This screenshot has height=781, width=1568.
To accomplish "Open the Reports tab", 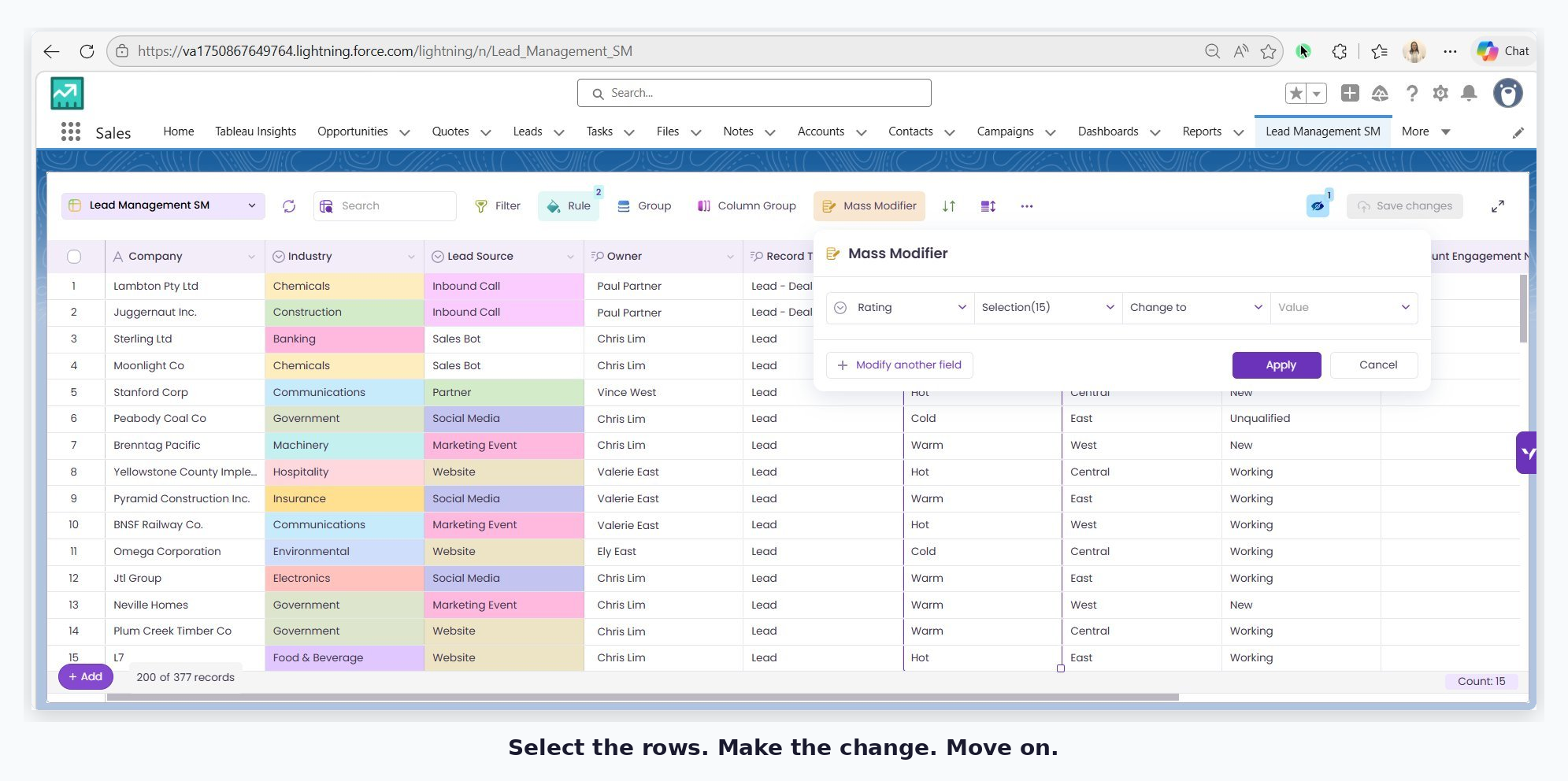I will click(x=1202, y=131).
